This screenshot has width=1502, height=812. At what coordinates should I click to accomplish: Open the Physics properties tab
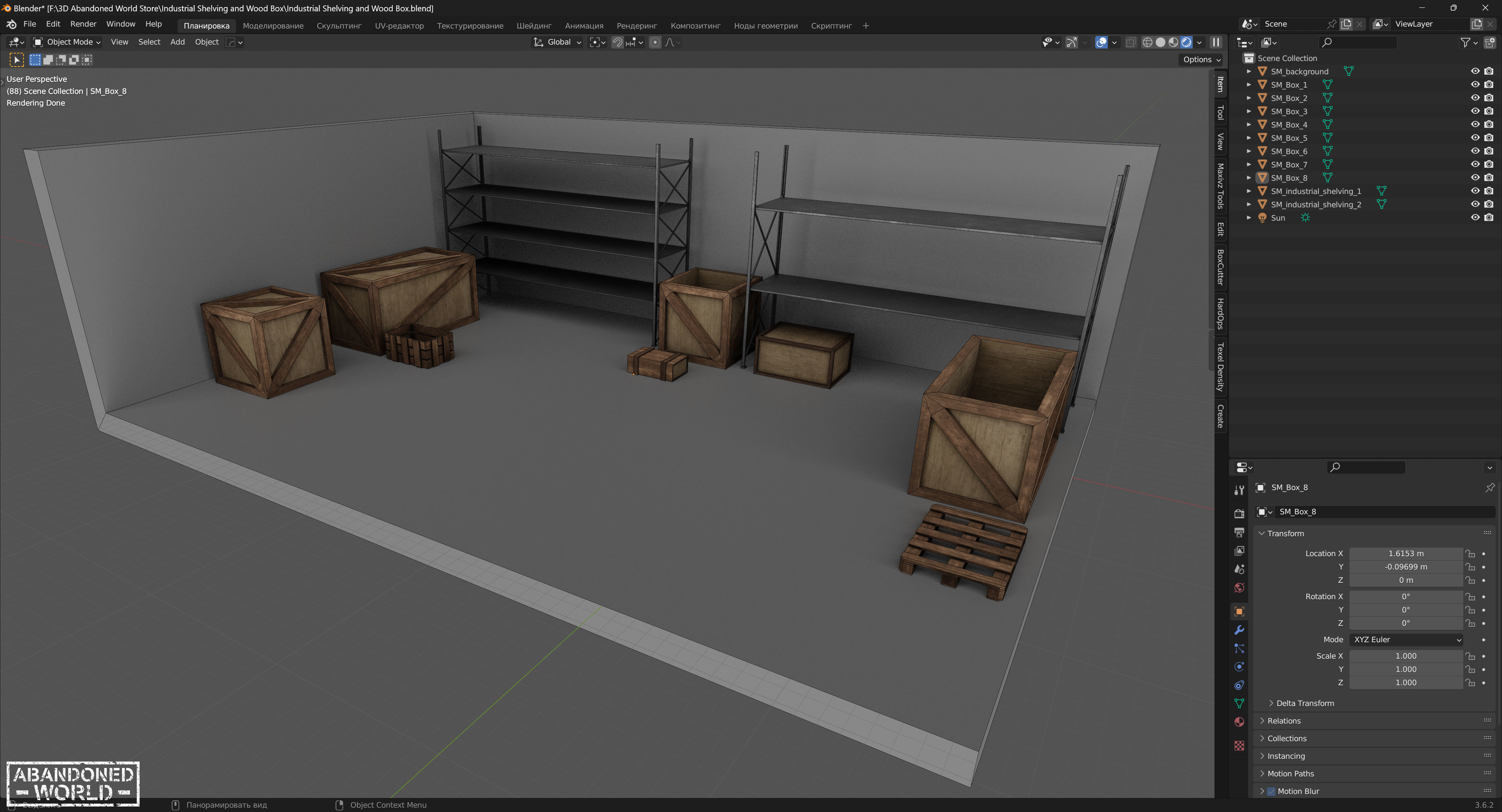[x=1239, y=667]
